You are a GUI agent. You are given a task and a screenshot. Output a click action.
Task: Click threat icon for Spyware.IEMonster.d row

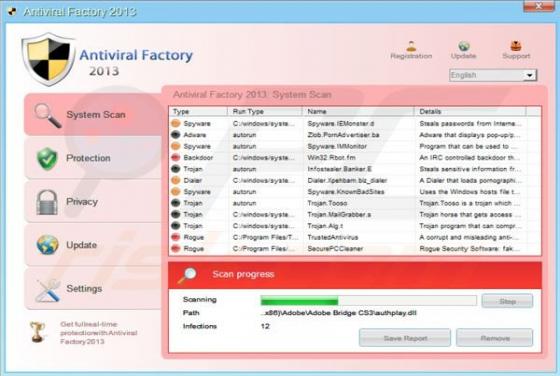175,124
